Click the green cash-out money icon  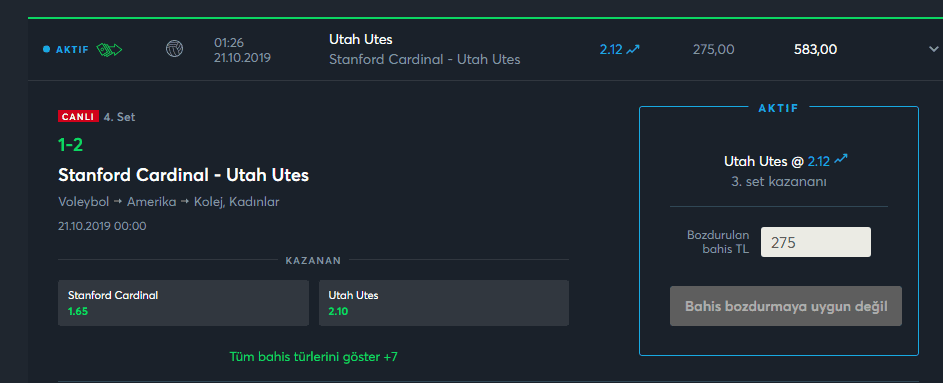[x=109, y=49]
